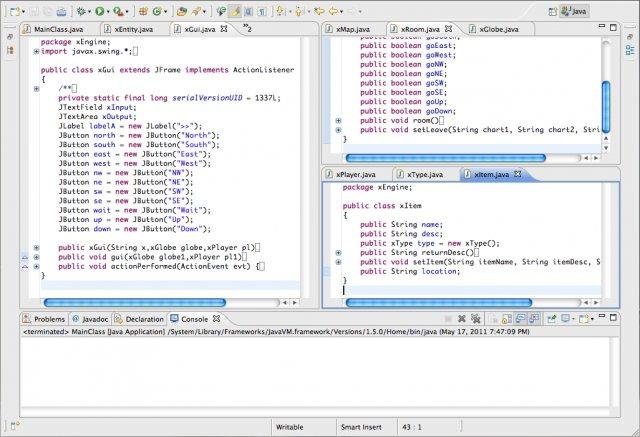Click the Debug bug icon
This screenshot has width=640, height=437.
coord(81,11)
